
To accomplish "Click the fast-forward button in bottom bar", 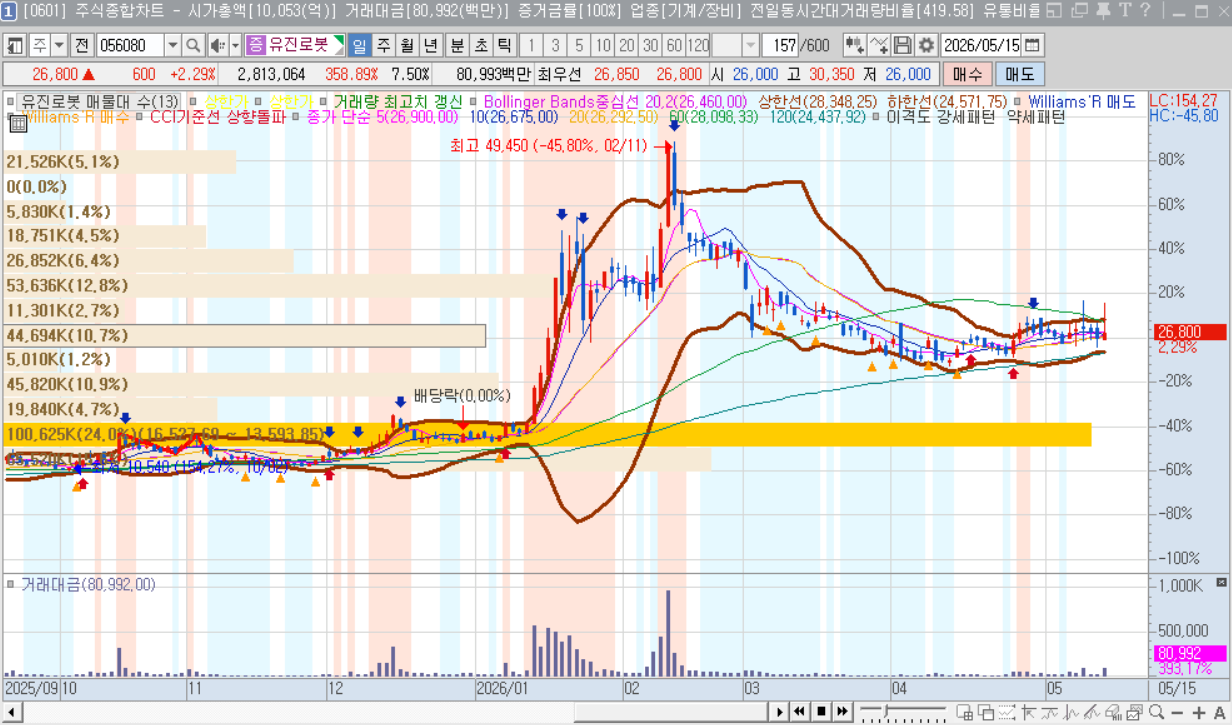I will [842, 712].
